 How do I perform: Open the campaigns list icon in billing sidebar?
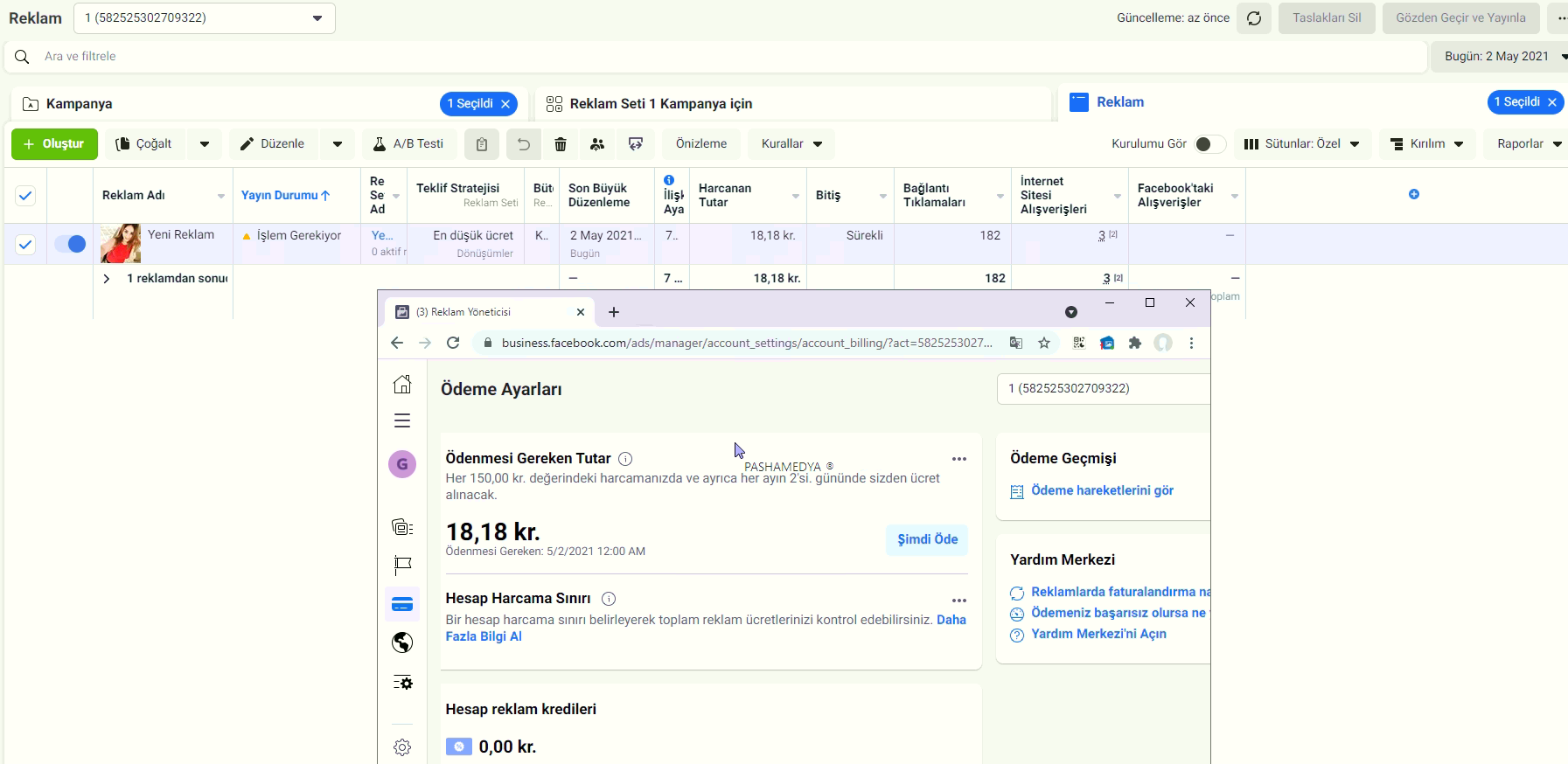coord(402,526)
